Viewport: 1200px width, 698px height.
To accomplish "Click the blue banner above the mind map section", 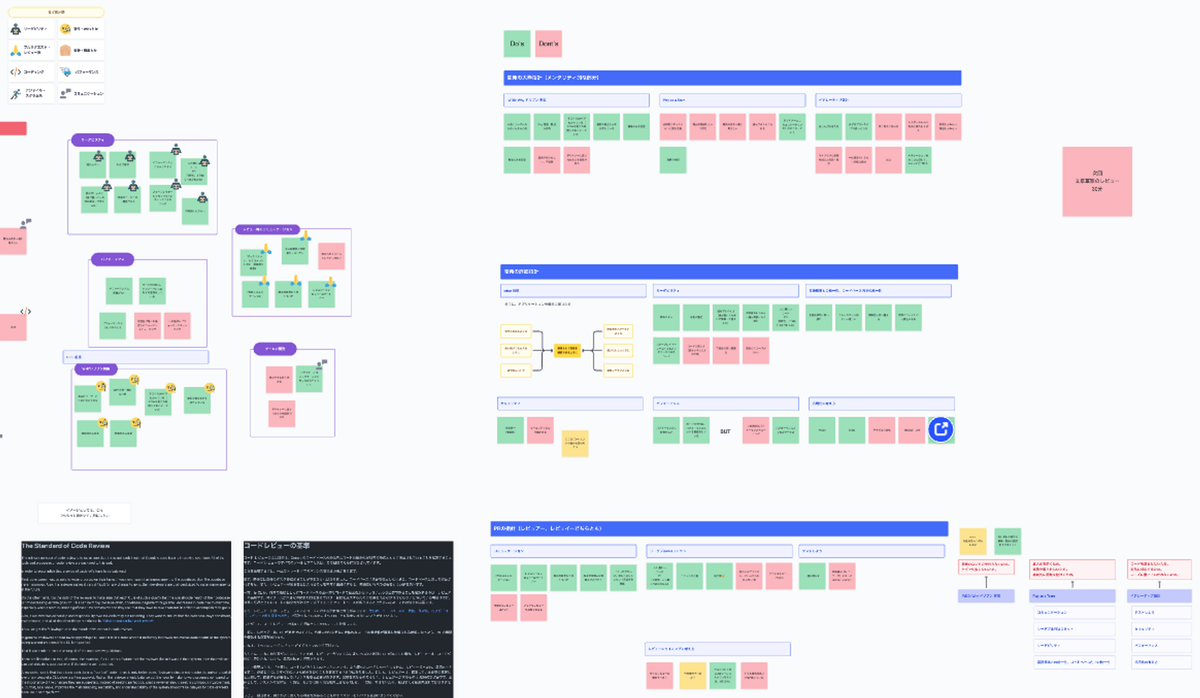I will coord(730,271).
